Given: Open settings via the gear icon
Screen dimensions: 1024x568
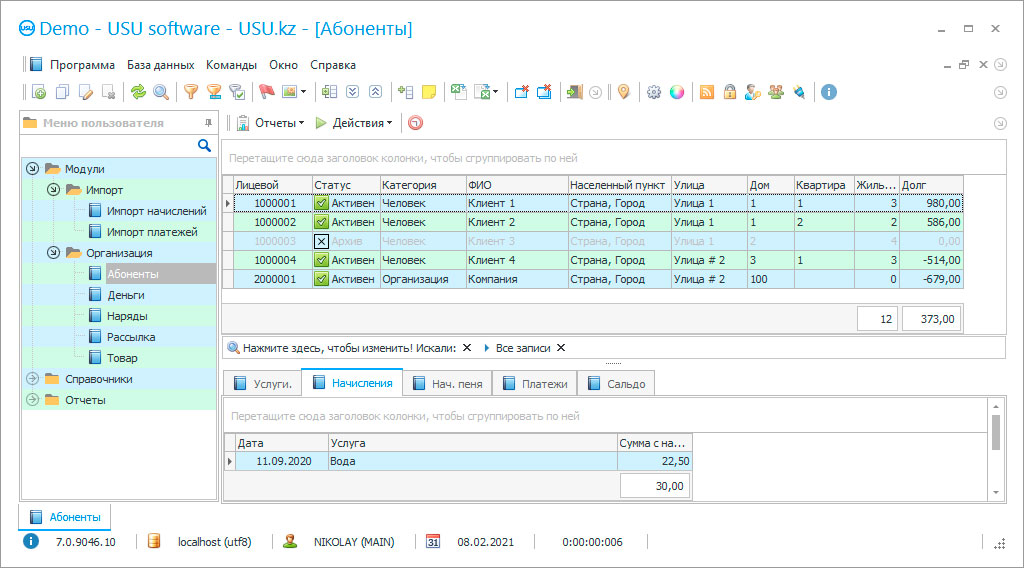Looking at the screenshot, I should [x=654, y=92].
